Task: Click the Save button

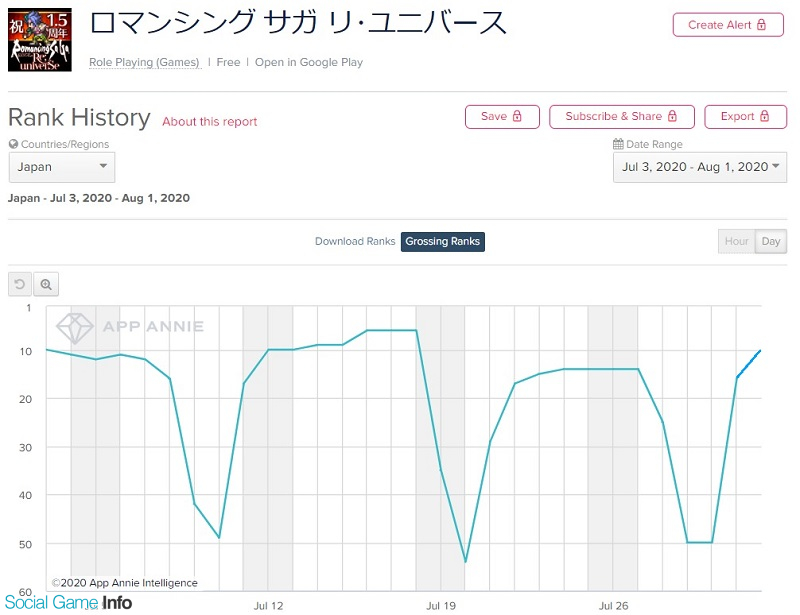Action: click(x=502, y=117)
